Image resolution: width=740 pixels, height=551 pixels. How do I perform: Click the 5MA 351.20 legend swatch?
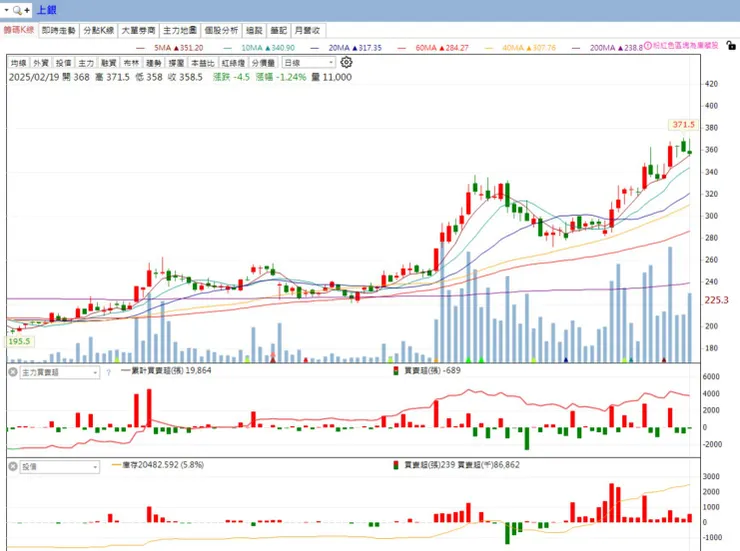pos(140,48)
